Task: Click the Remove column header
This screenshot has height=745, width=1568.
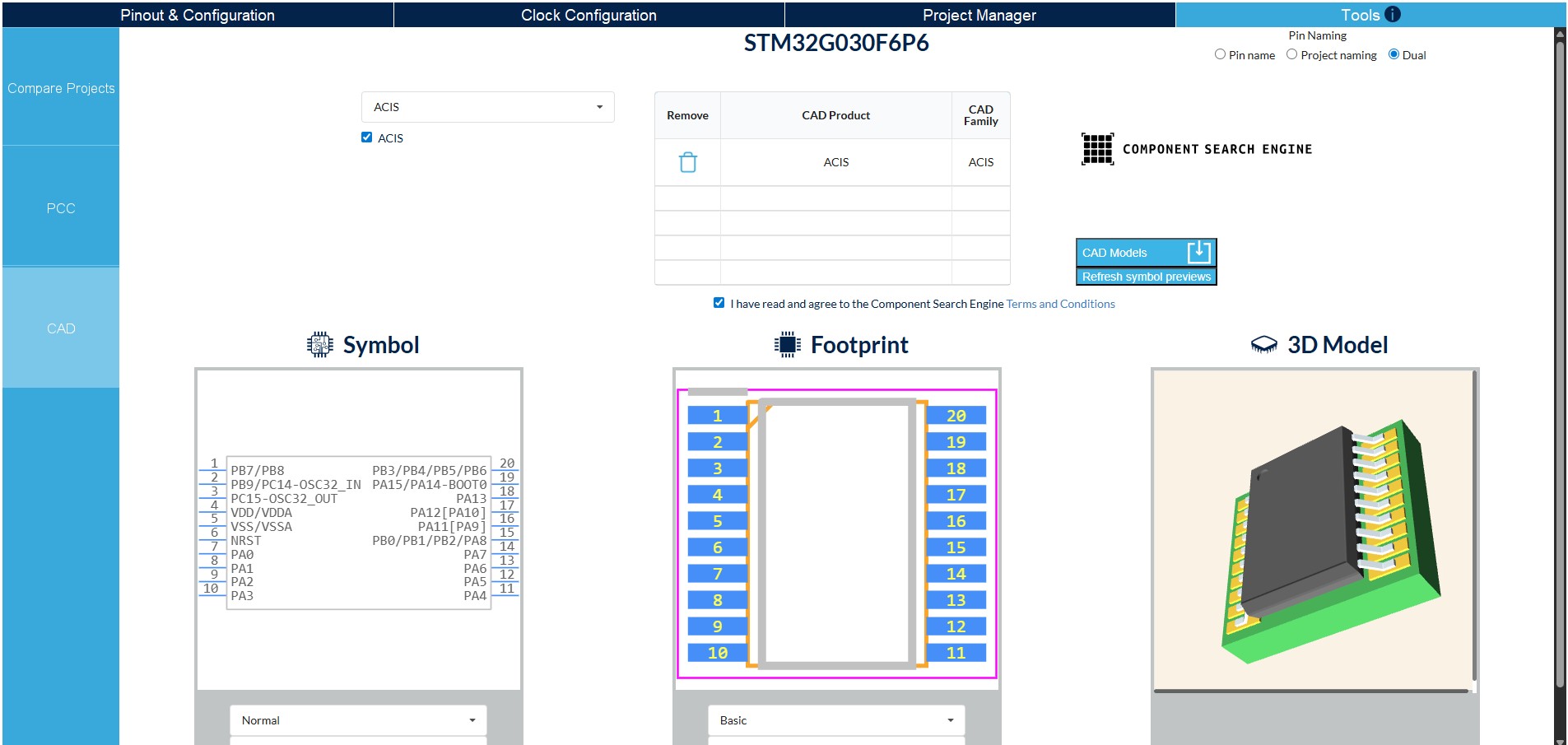Action: 687,115
